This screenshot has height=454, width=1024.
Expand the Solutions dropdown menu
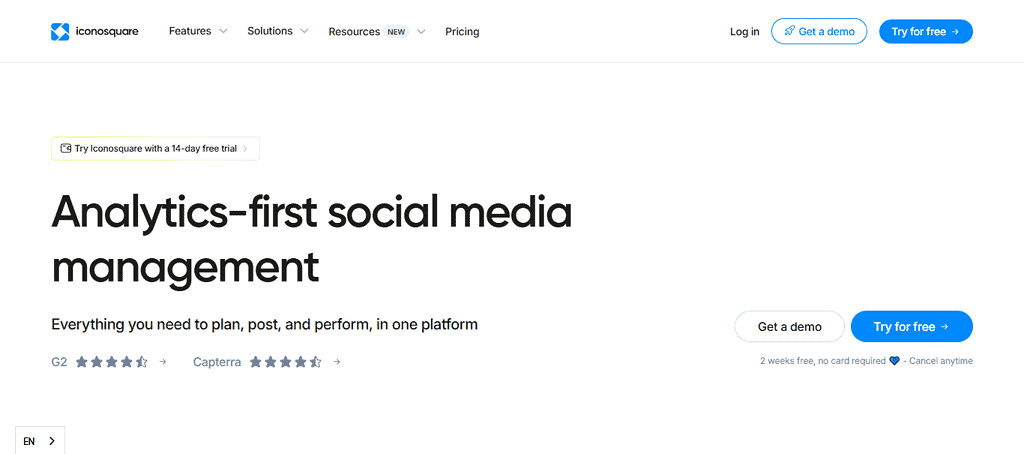278,31
